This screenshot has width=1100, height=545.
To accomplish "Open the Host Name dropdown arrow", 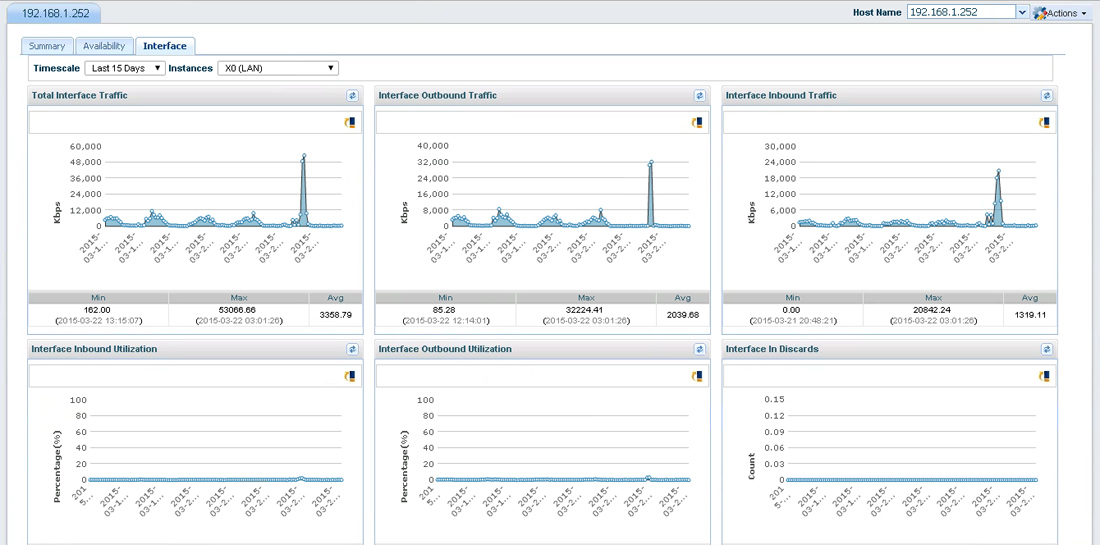I will [x=1021, y=13].
